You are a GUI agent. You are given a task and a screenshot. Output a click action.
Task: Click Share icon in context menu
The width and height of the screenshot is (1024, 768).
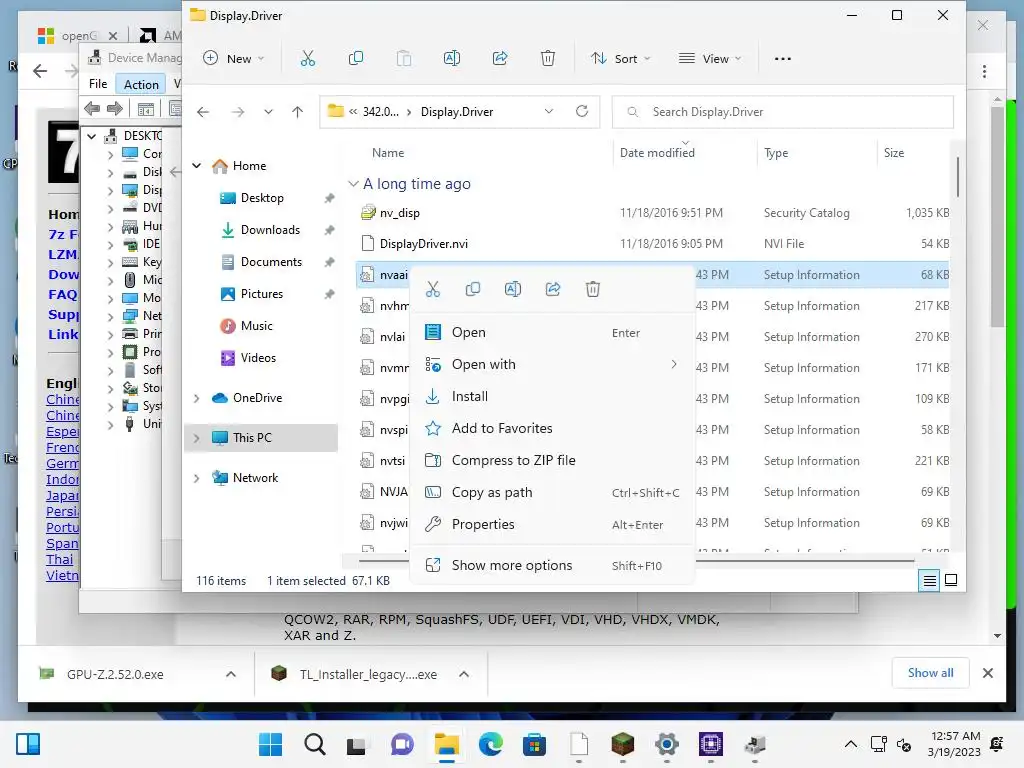[552, 289]
